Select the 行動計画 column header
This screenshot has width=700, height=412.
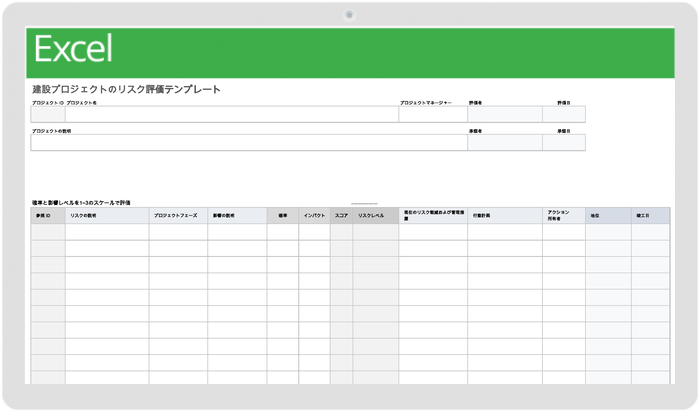[x=505, y=216]
